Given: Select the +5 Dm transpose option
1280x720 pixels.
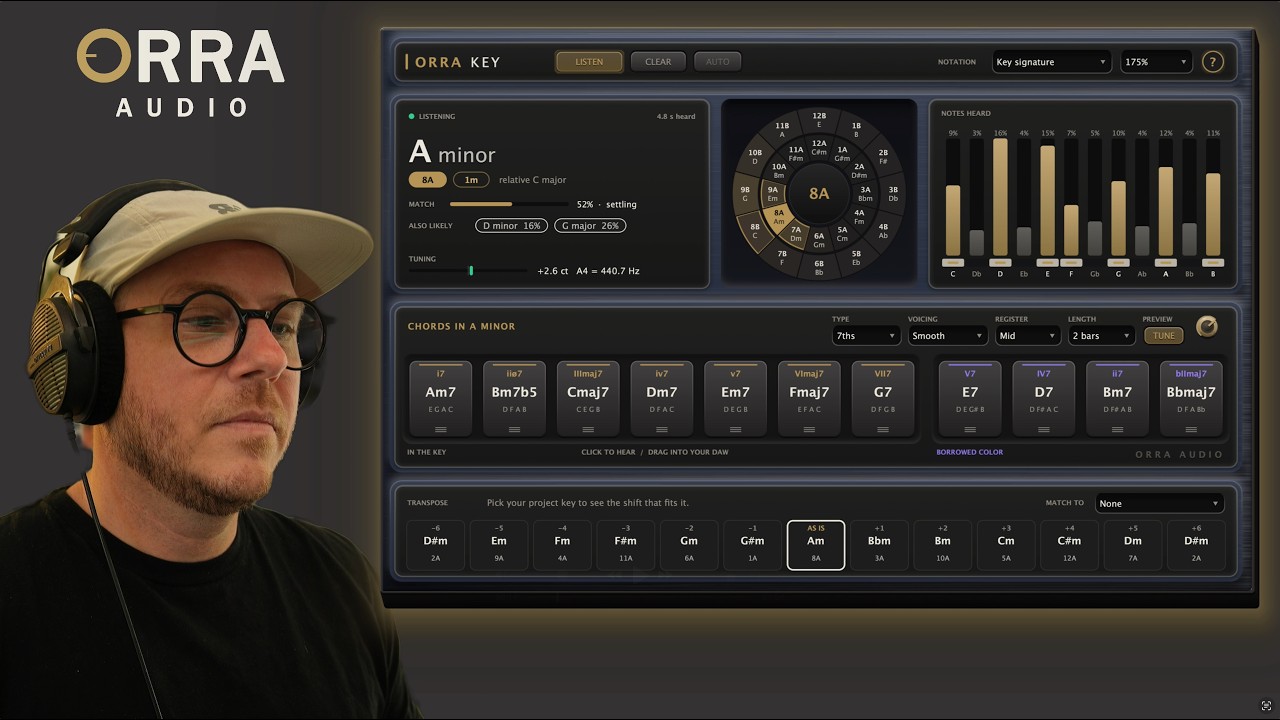Looking at the screenshot, I should [x=1133, y=545].
